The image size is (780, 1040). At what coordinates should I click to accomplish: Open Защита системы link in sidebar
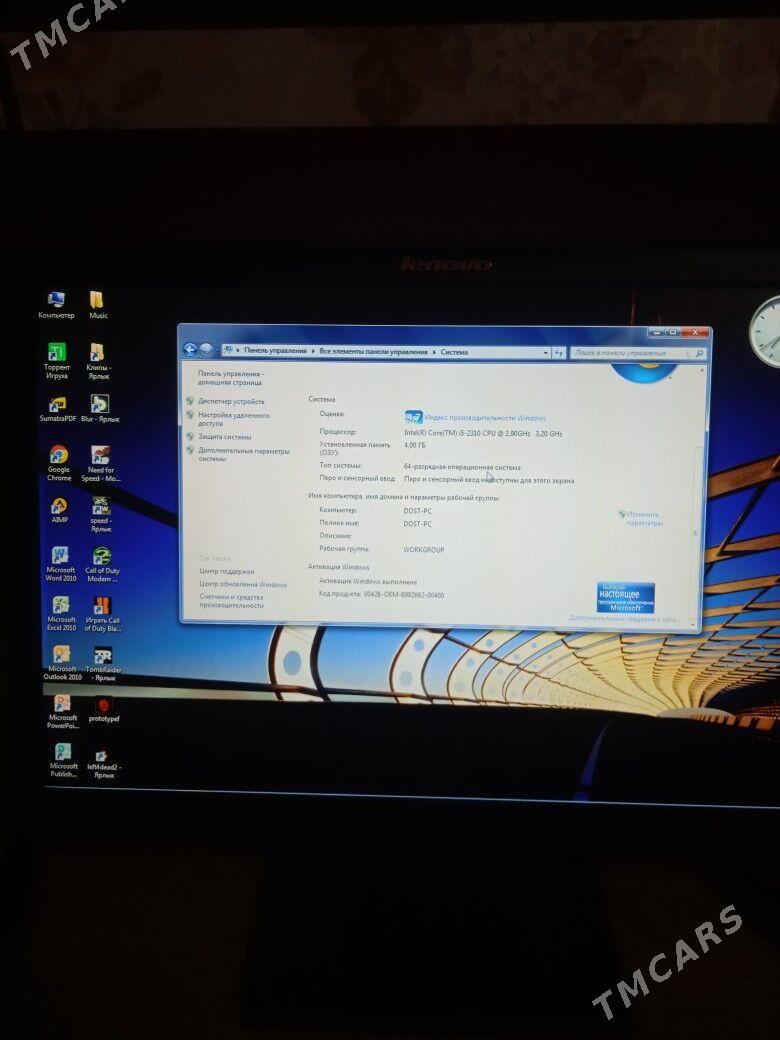coord(224,437)
